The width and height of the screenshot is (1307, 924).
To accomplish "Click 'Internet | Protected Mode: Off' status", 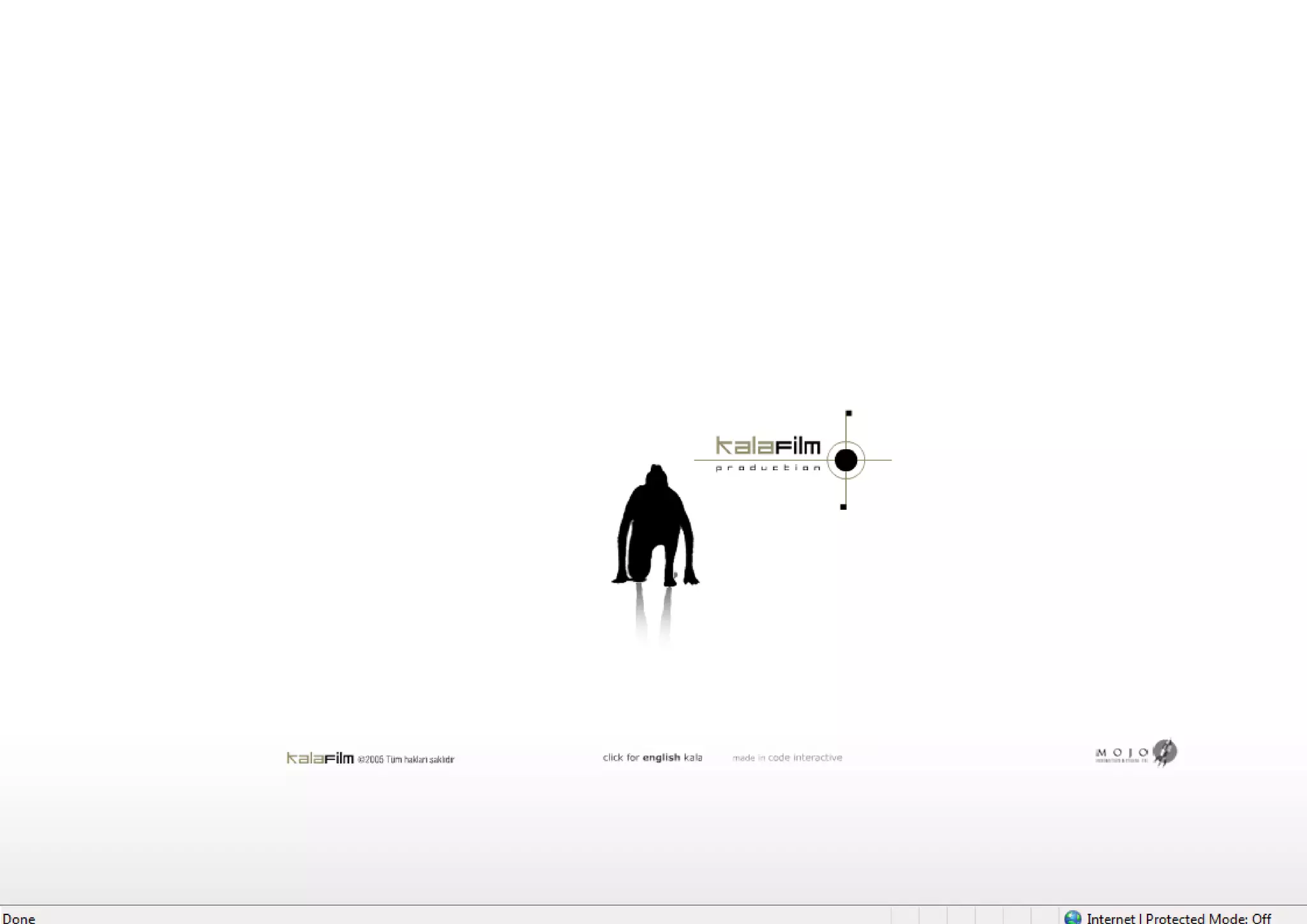I will coord(1179,918).
